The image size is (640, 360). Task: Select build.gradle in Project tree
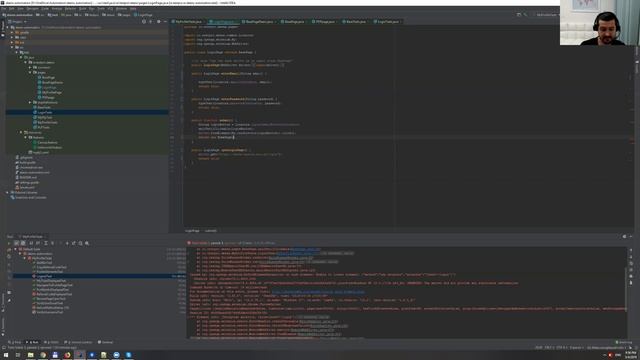point(28,162)
